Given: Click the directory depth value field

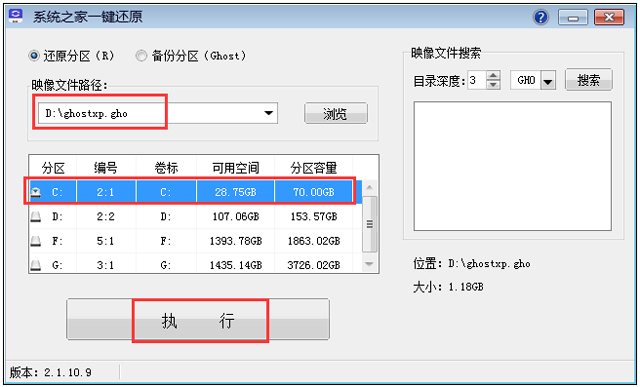Looking at the screenshot, I should (476, 80).
